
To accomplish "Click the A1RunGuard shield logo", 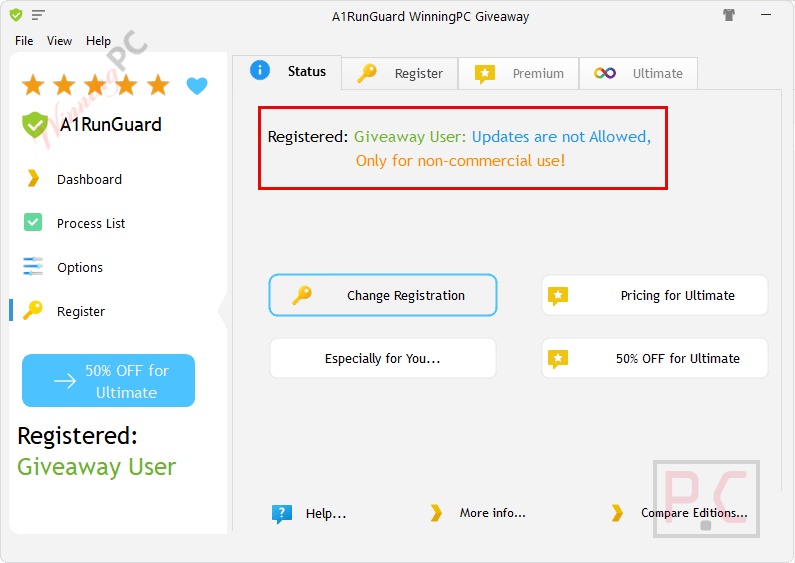I will (x=34, y=125).
